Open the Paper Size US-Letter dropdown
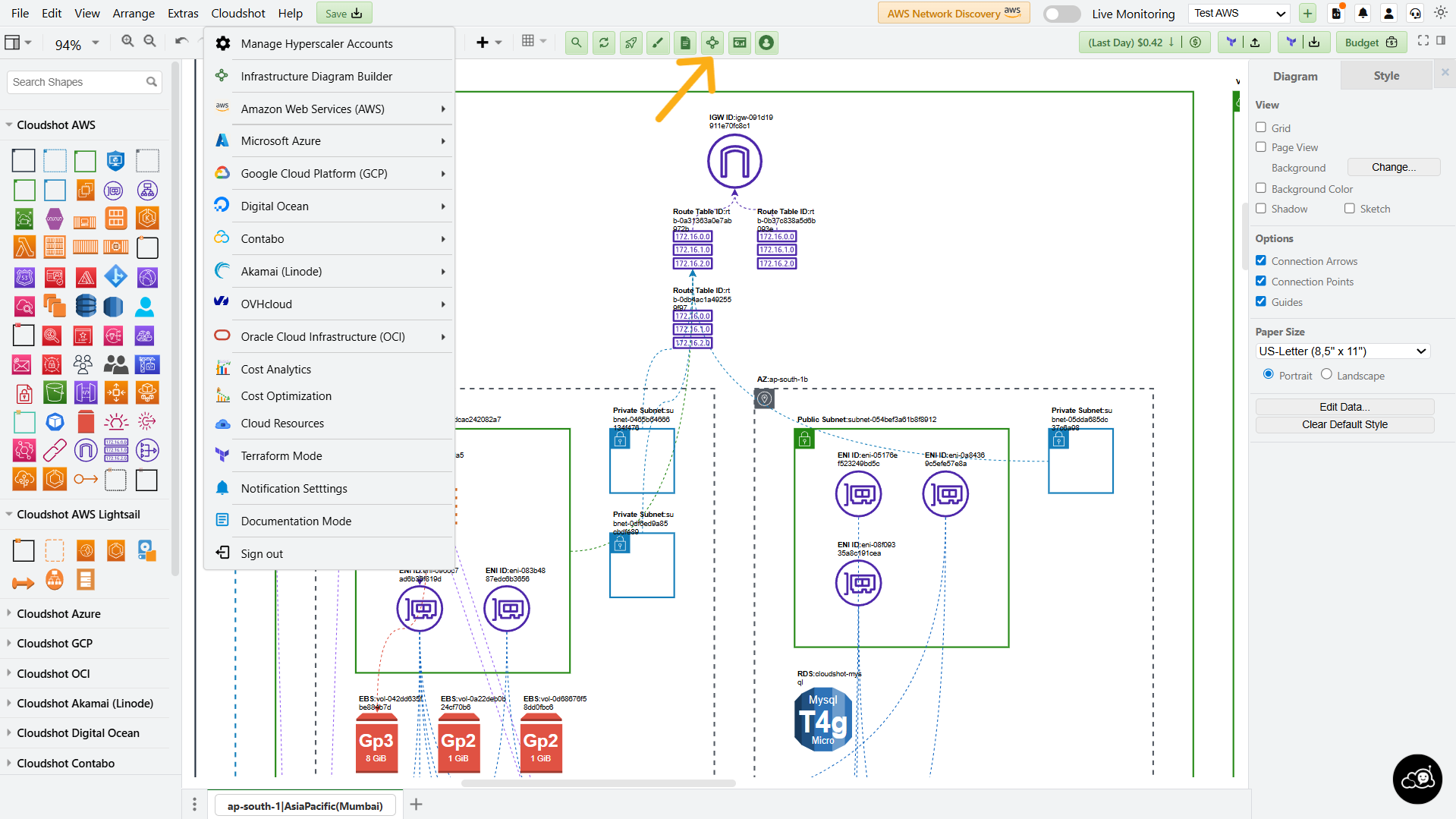1456x819 pixels. click(1343, 351)
